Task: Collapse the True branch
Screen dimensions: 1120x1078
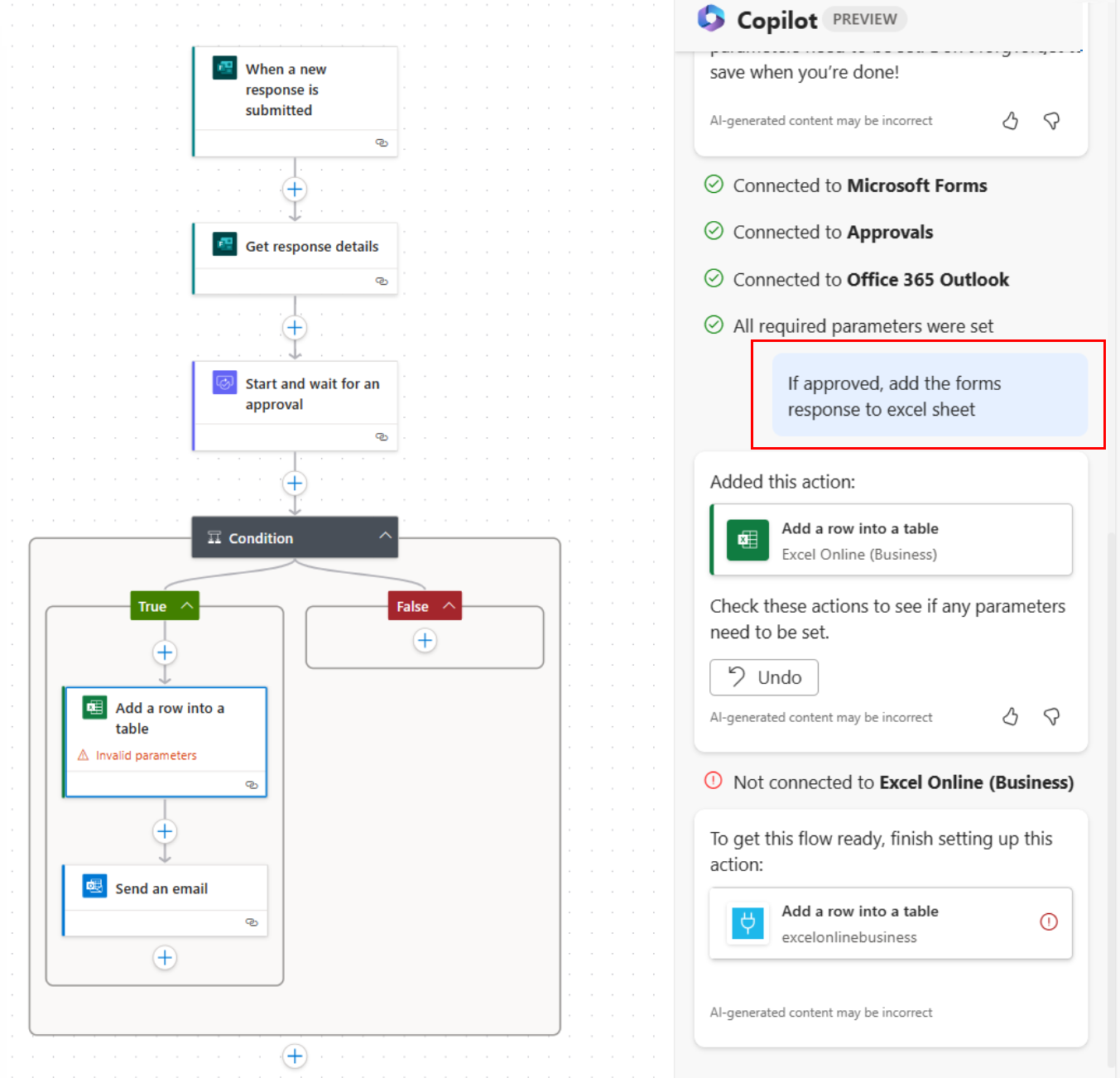Action: pos(187,605)
